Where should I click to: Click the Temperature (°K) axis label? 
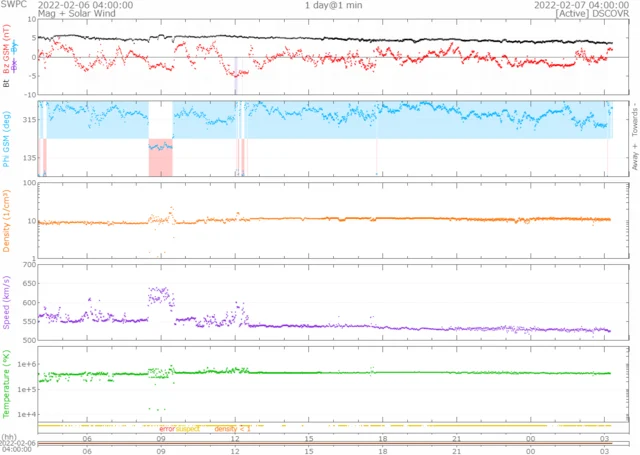tap(6, 380)
